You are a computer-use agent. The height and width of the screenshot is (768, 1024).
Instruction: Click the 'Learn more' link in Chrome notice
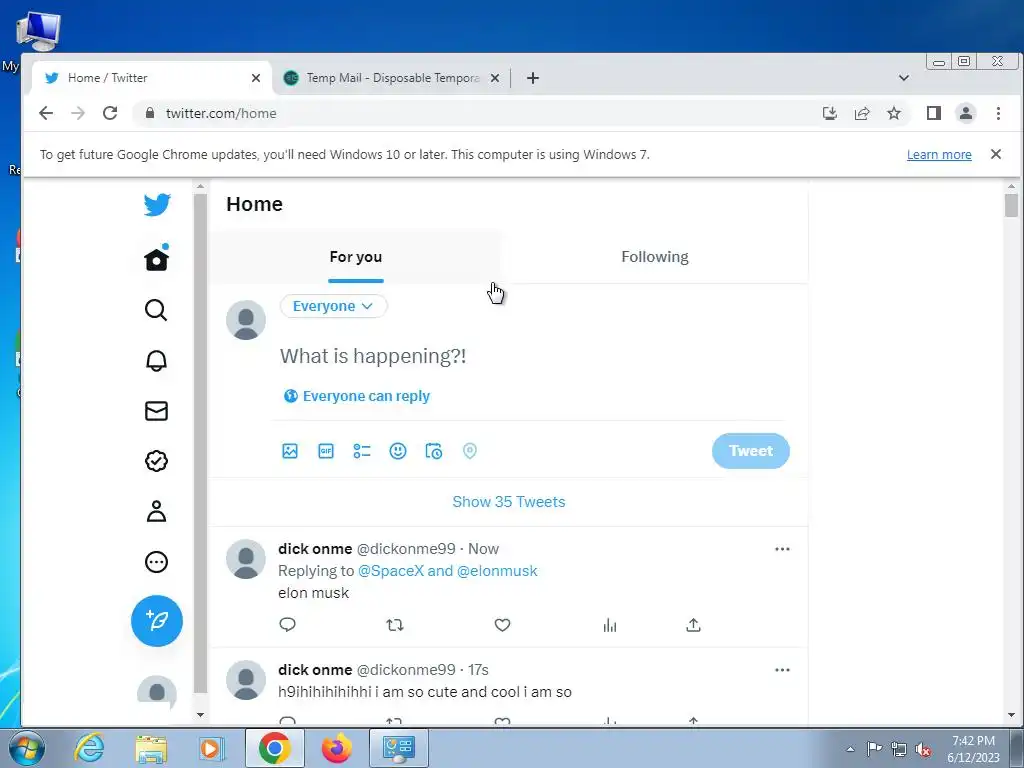pyautogui.click(x=939, y=155)
